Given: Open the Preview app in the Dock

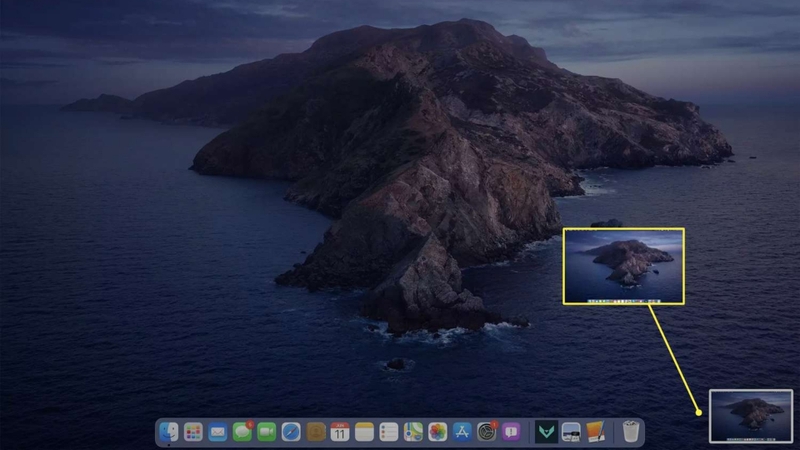Looking at the screenshot, I should [571, 432].
